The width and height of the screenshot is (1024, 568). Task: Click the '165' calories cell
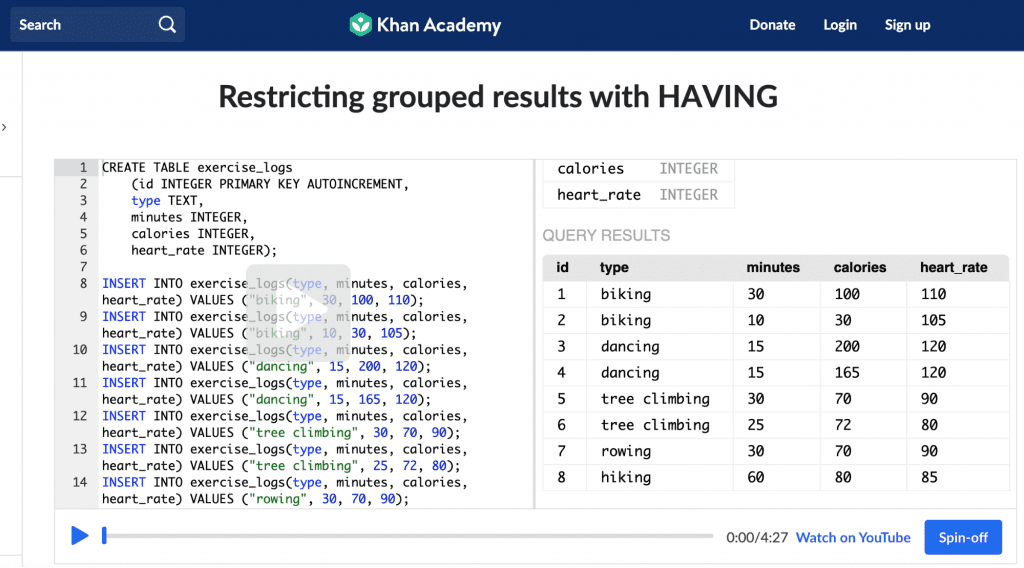click(847, 373)
